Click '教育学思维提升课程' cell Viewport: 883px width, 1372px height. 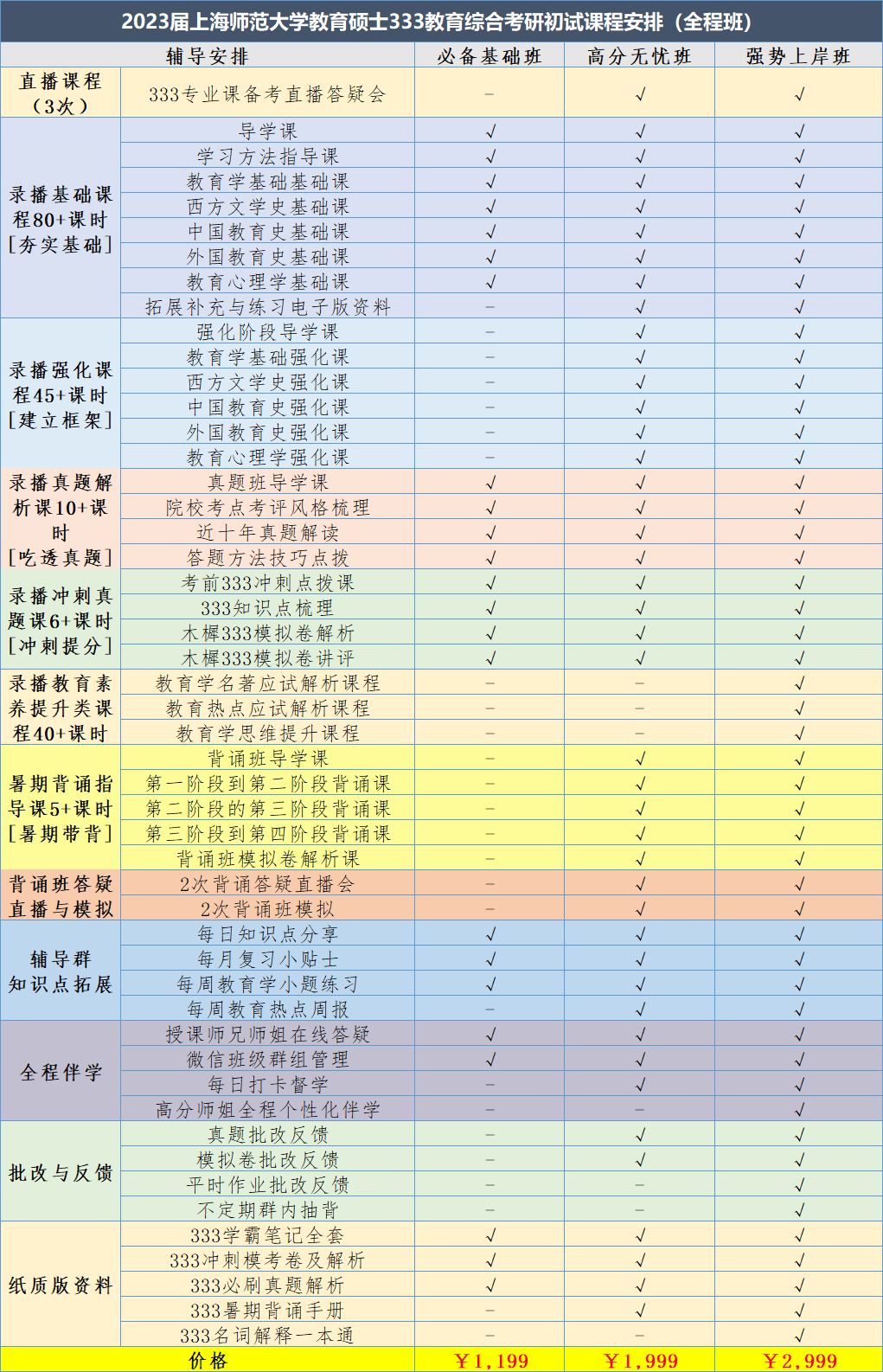click(x=267, y=734)
